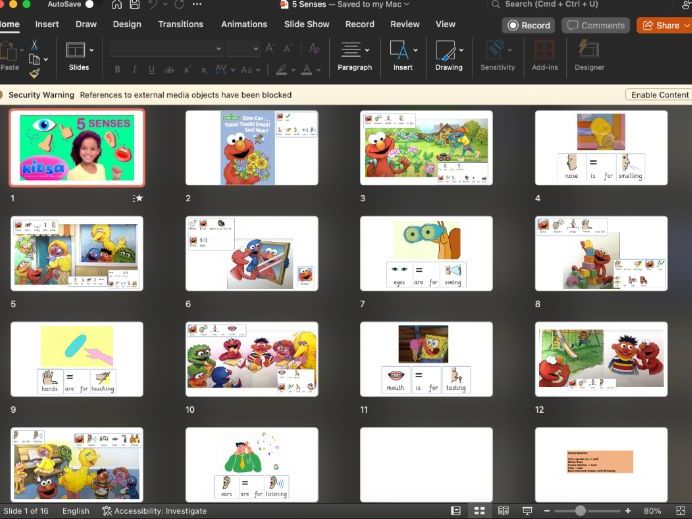Toggle the AutoSave switch
692x519 pixels.
(90, 4)
